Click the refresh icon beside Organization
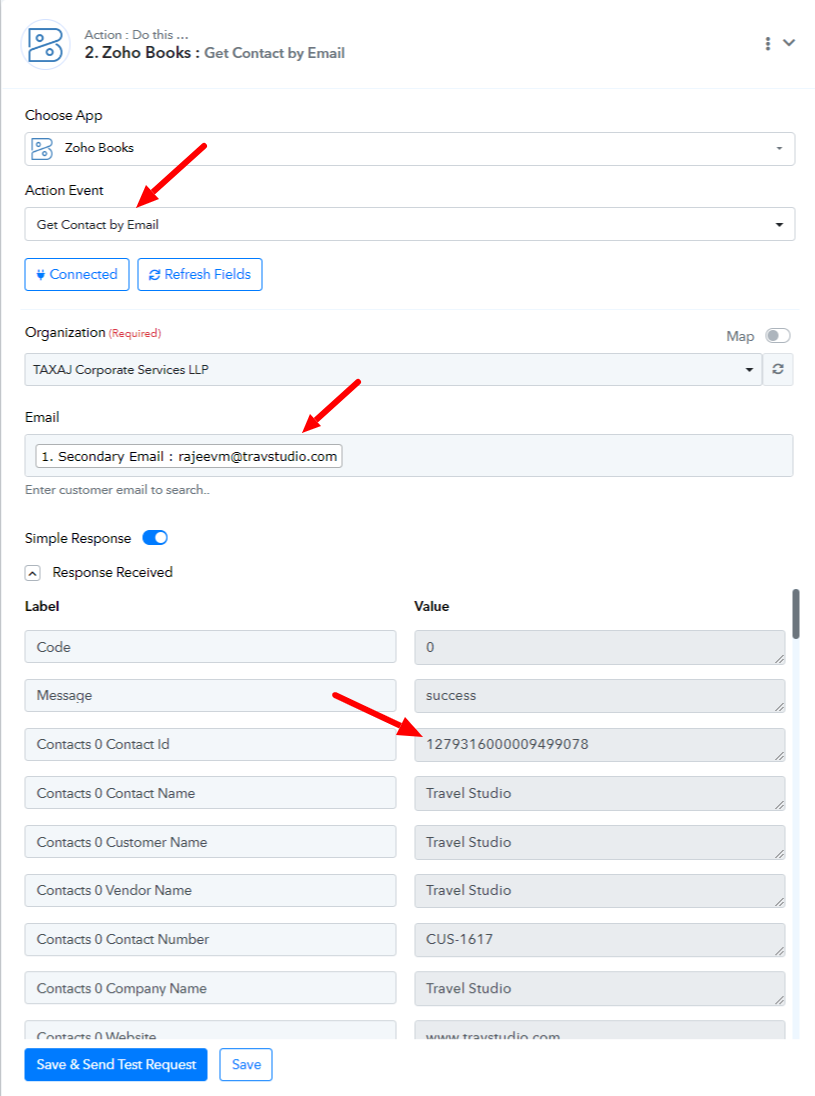Image resolution: width=815 pixels, height=1096 pixels. click(x=778, y=369)
